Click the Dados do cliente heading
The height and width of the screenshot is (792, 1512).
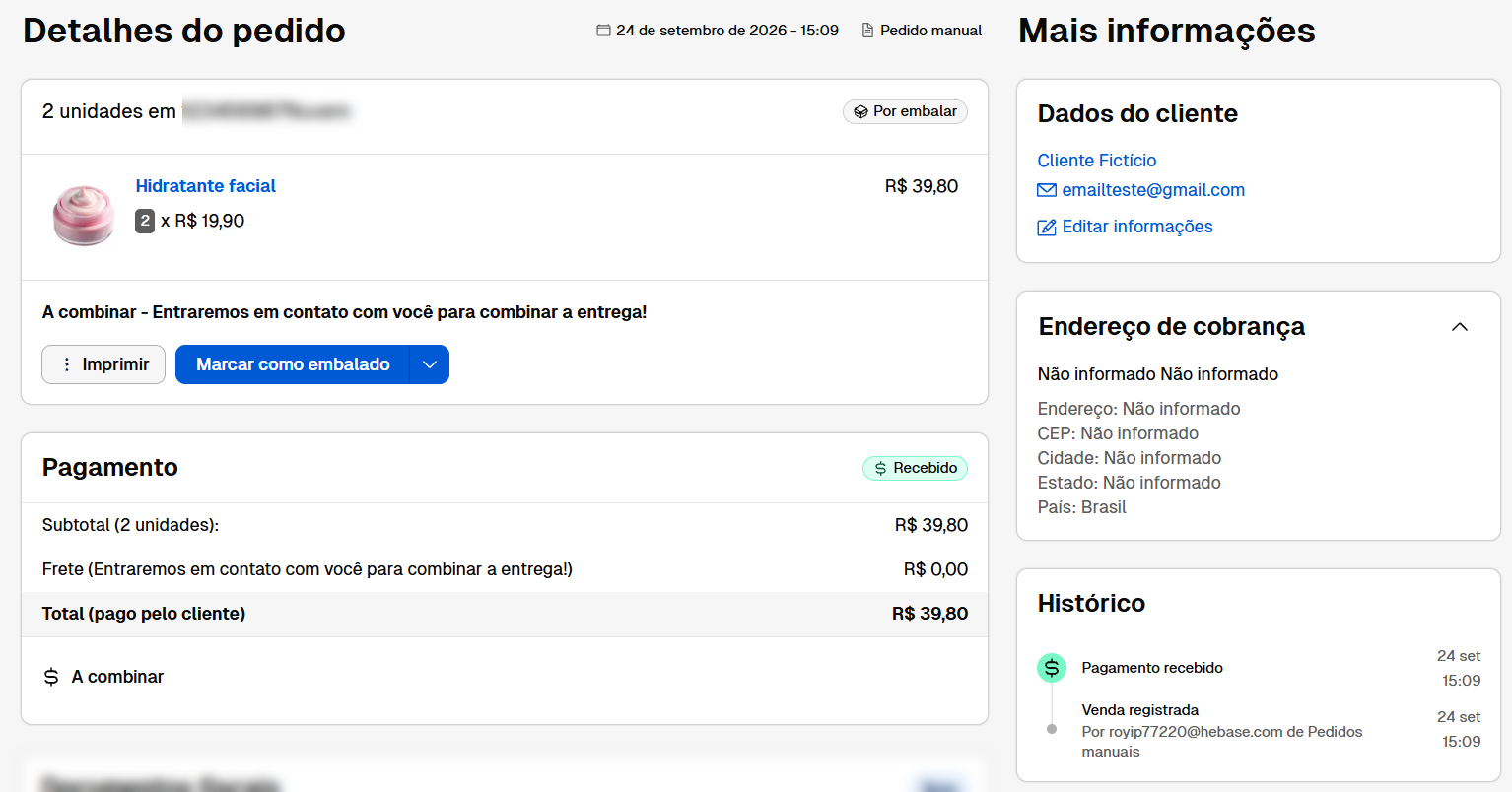pos(1137,113)
